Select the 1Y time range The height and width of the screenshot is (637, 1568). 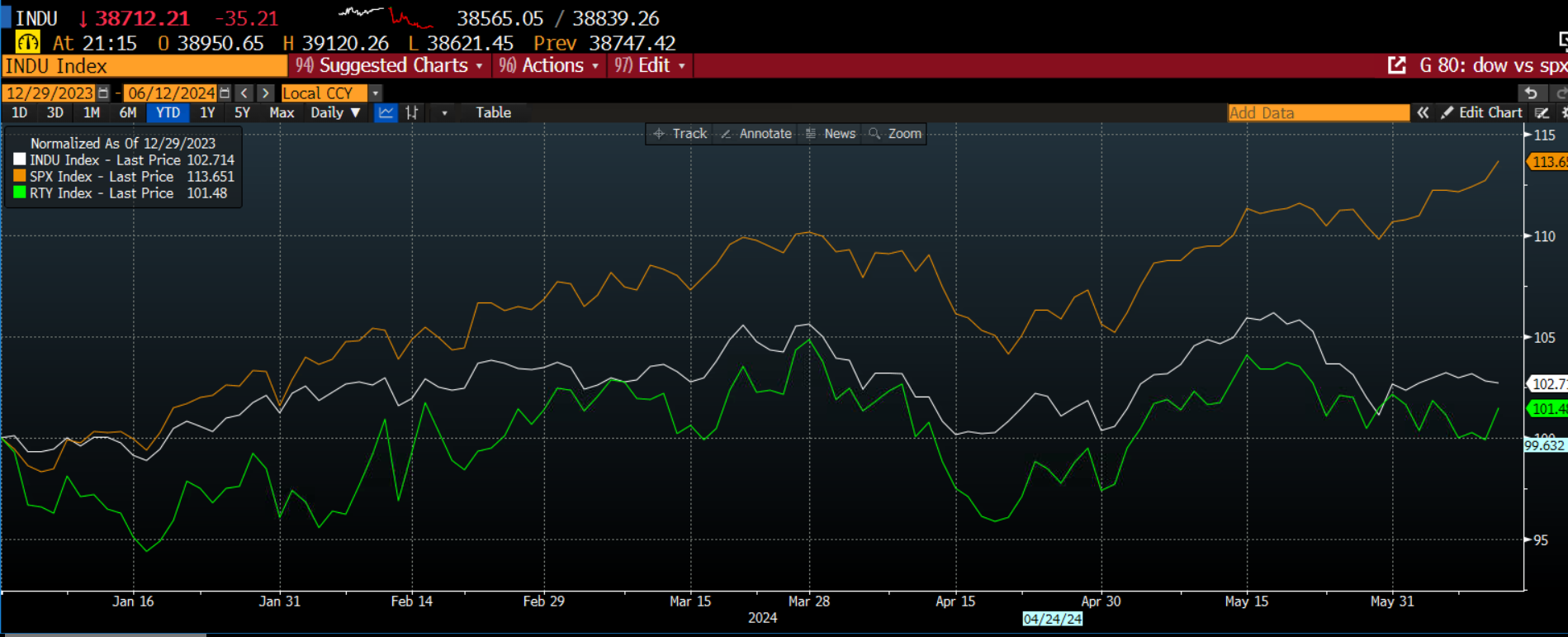pos(207,113)
